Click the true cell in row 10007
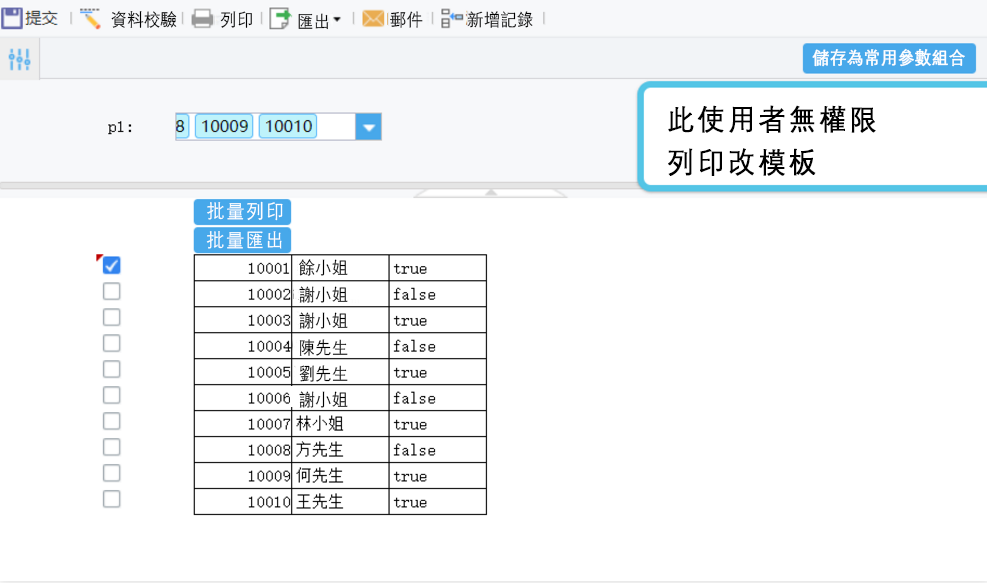The image size is (987, 583). [437, 424]
